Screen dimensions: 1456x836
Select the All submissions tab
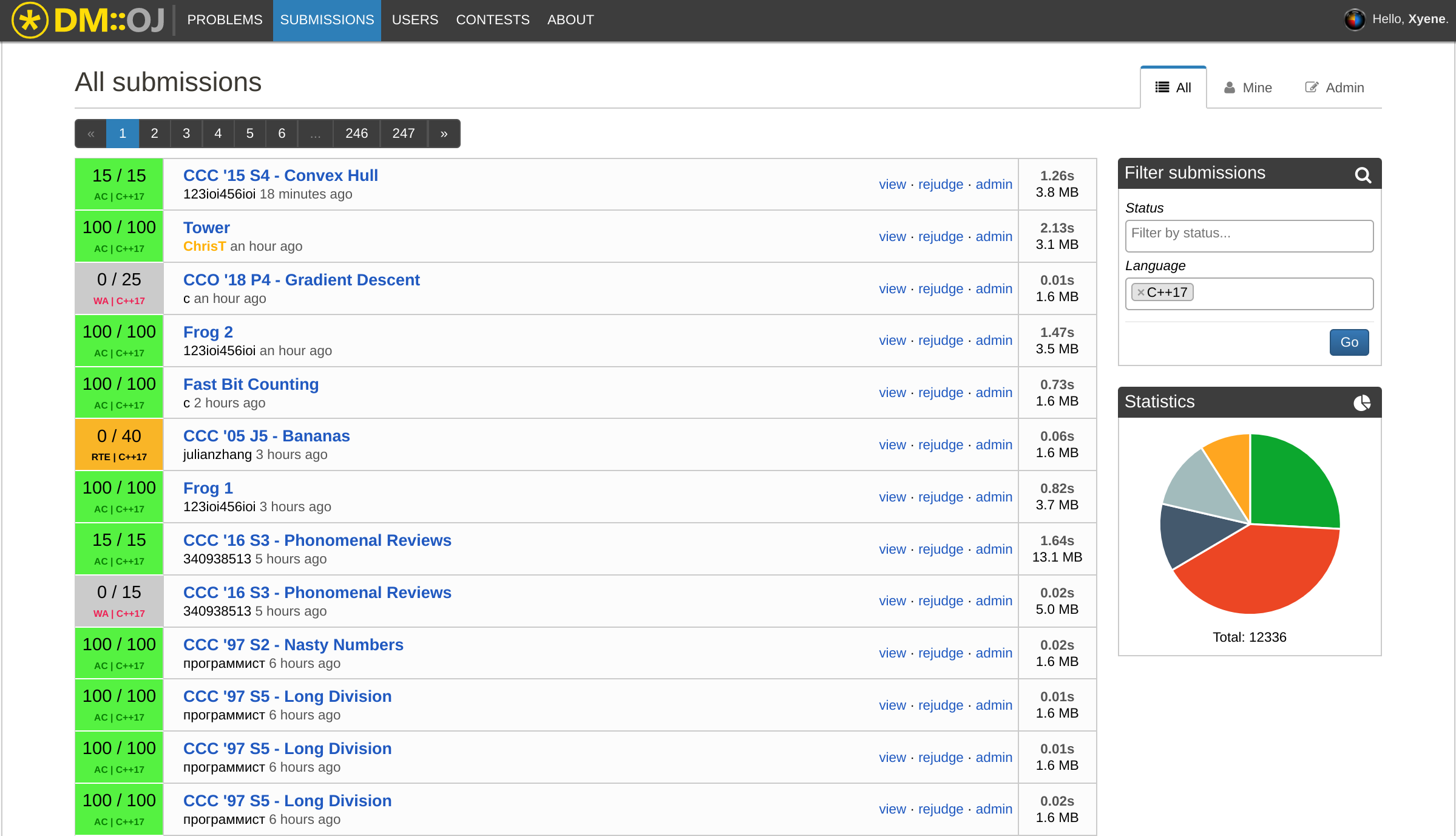[1173, 88]
